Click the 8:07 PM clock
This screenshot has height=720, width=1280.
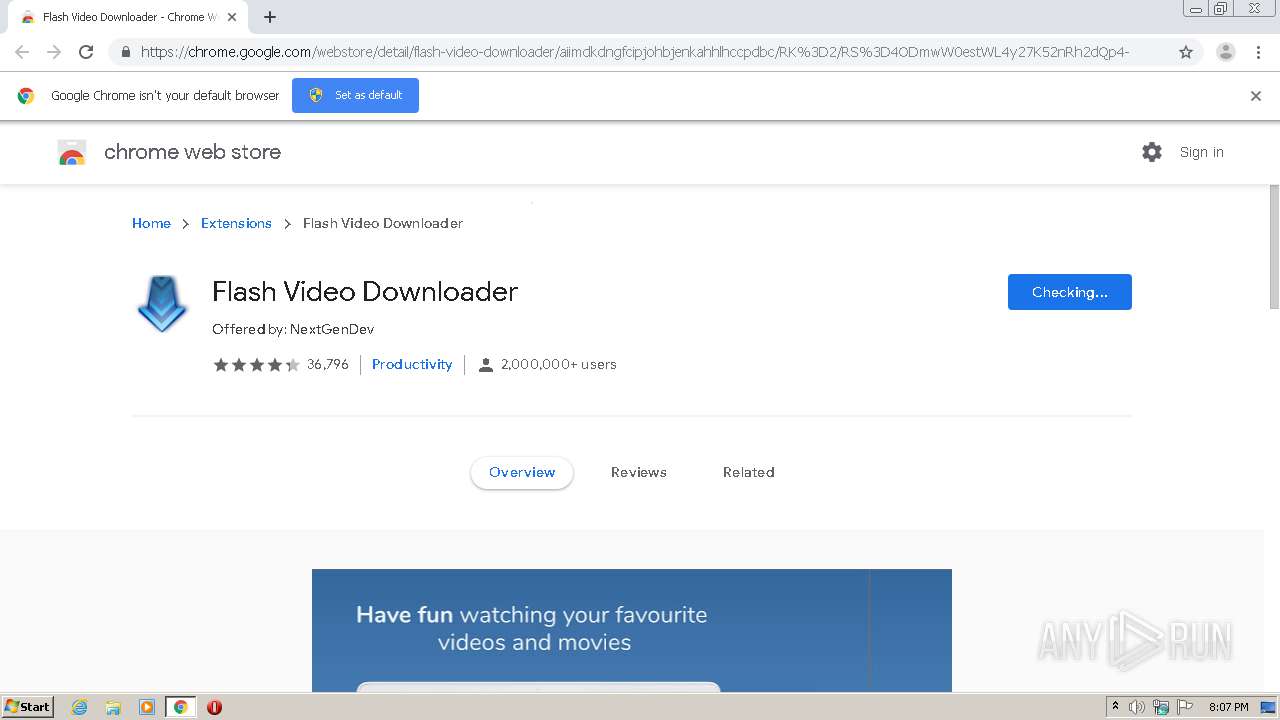[x=1228, y=707]
